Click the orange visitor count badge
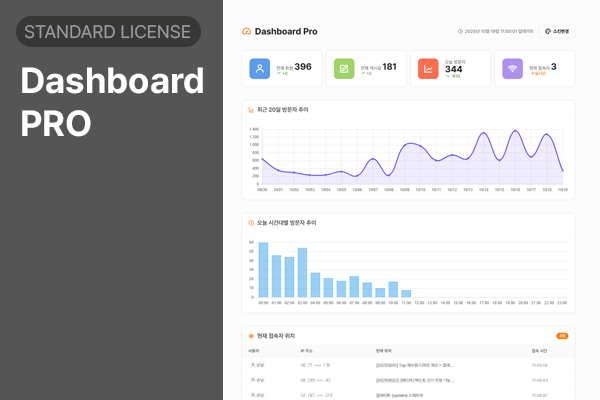This screenshot has width=600, height=400. (562, 336)
